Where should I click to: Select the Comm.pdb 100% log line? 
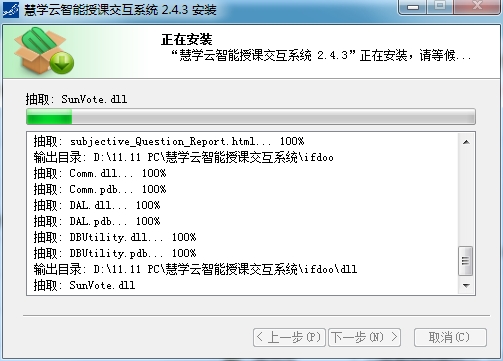[100, 189]
